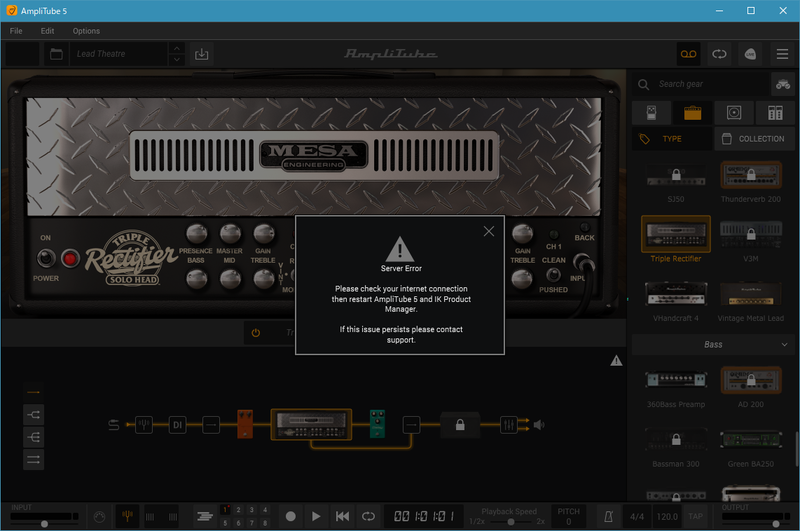Open the mixer block in signal chain
Viewport: 800px width, 531px height.
coord(509,424)
